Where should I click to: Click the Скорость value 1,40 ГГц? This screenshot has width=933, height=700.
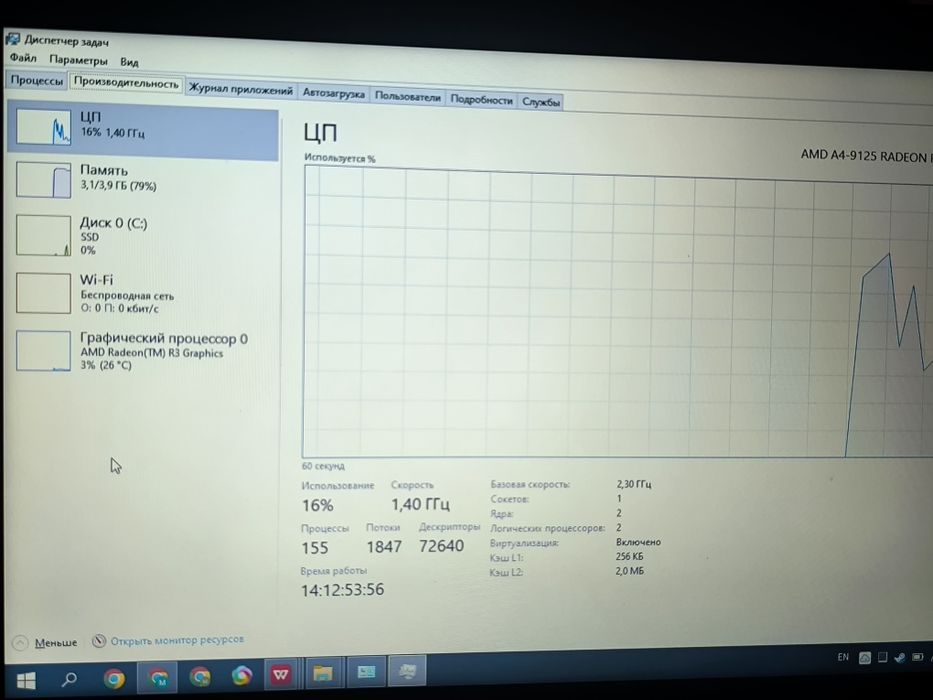tap(420, 504)
